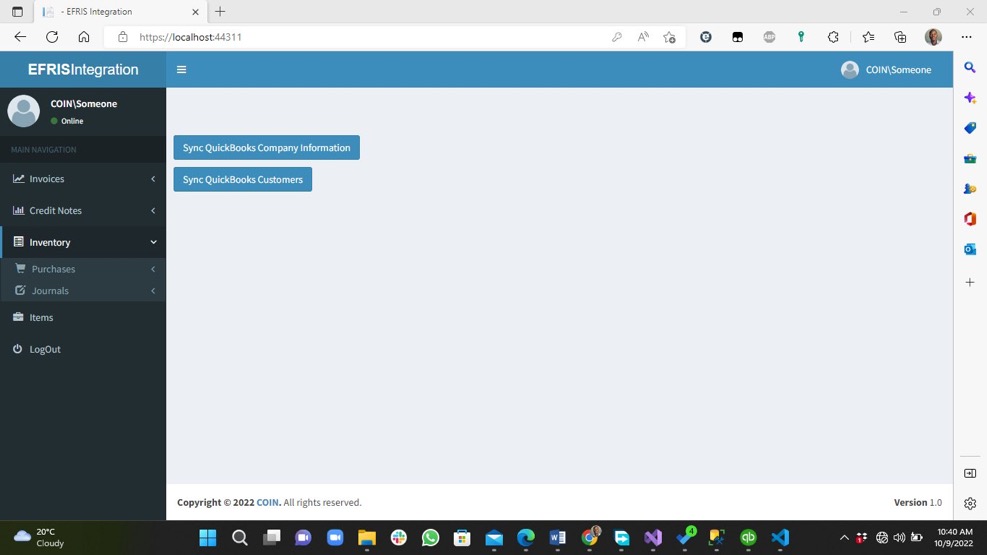
Task: Click the browser back arrow
Action: click(x=20, y=37)
